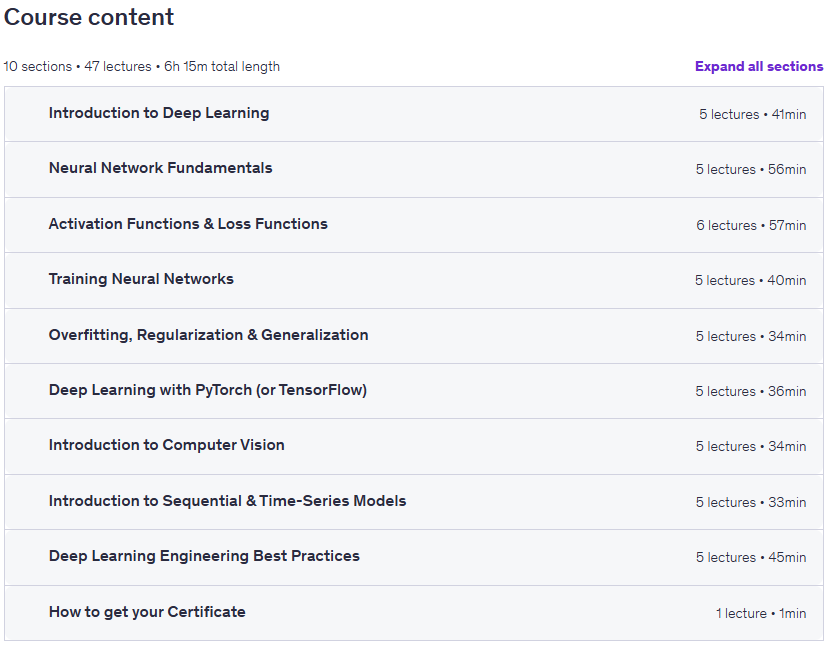Click the Expand all sections link
829x648 pixels.
click(759, 67)
